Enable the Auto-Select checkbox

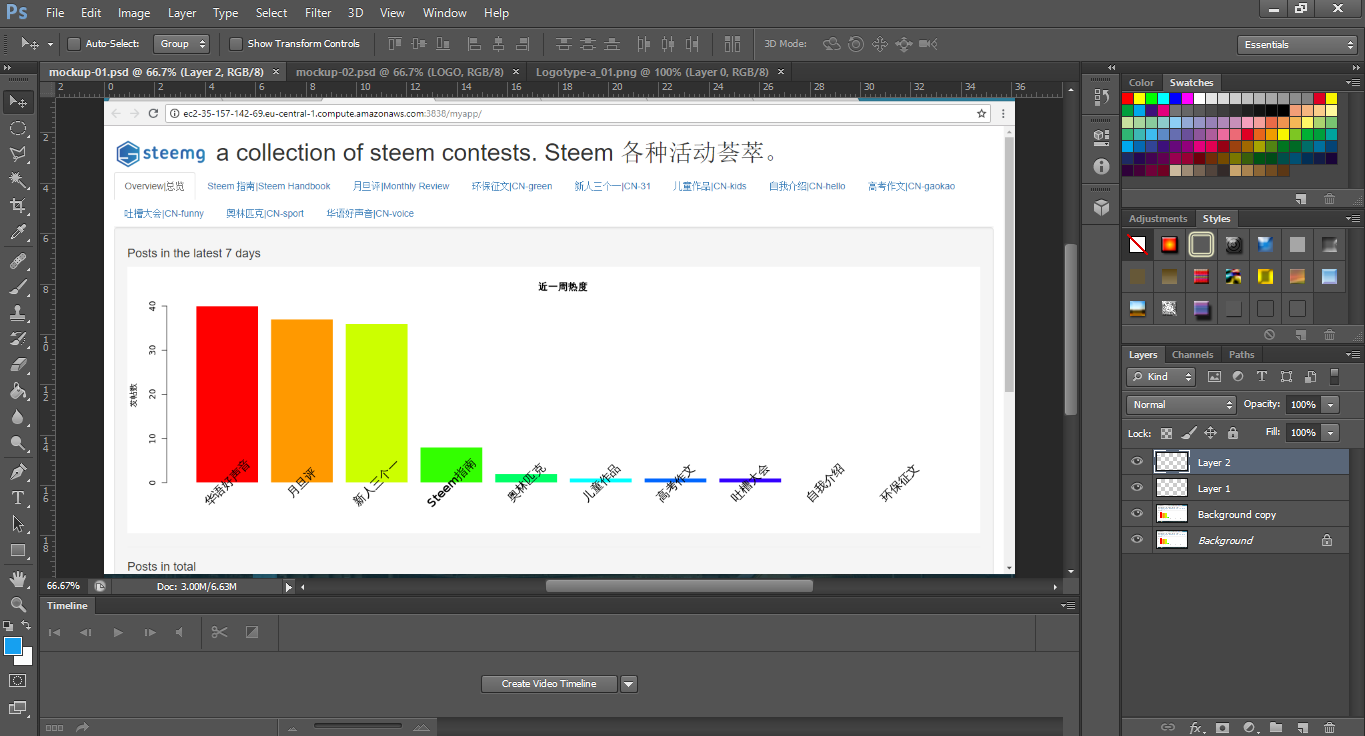(x=74, y=44)
